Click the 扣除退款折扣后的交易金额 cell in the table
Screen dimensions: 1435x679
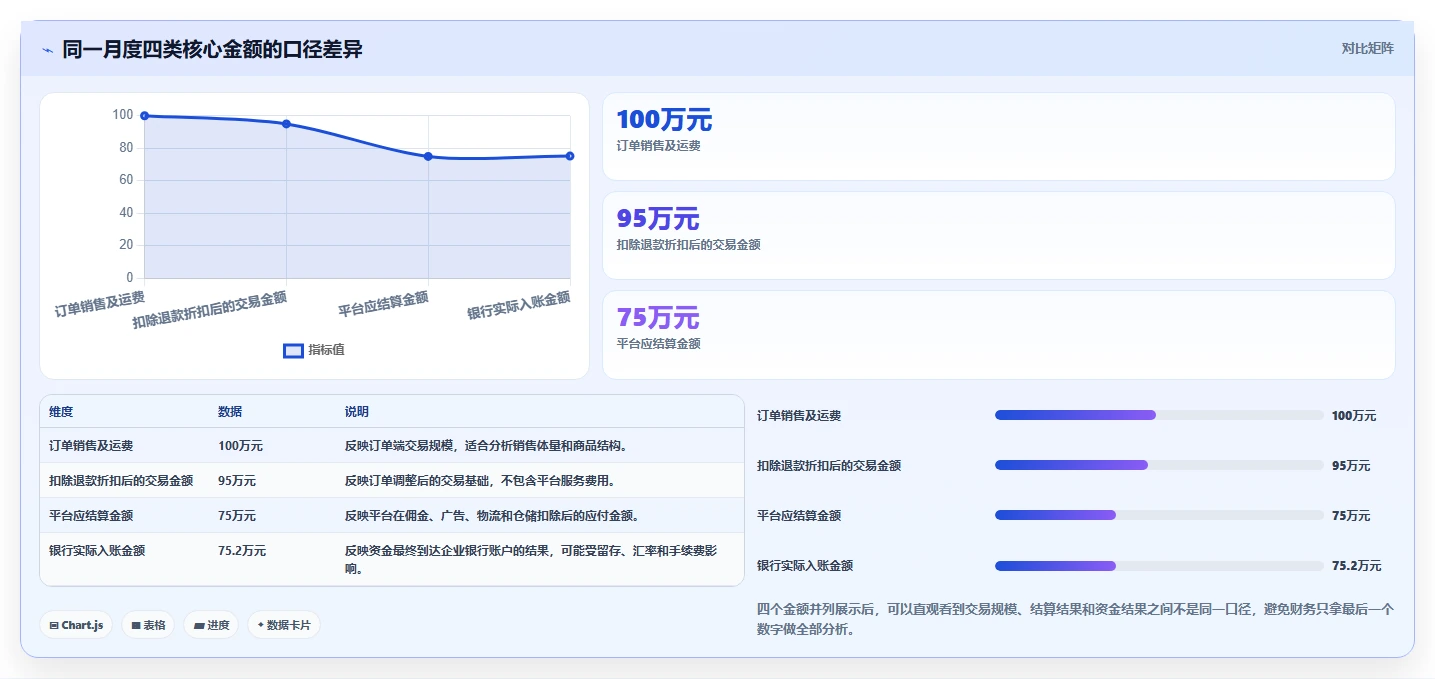point(121,481)
